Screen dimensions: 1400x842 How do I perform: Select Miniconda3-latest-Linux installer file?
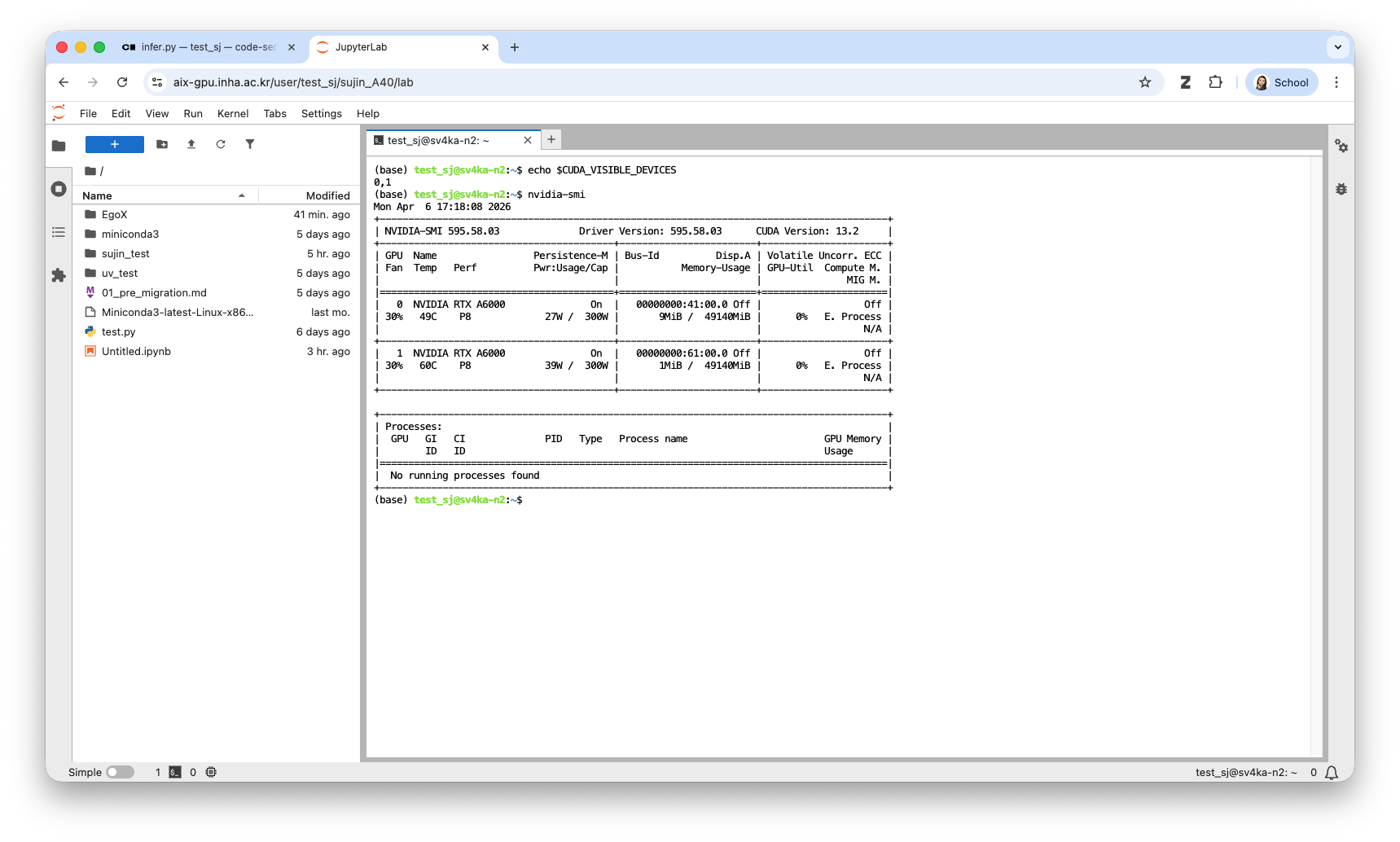pyautogui.click(x=216, y=313)
